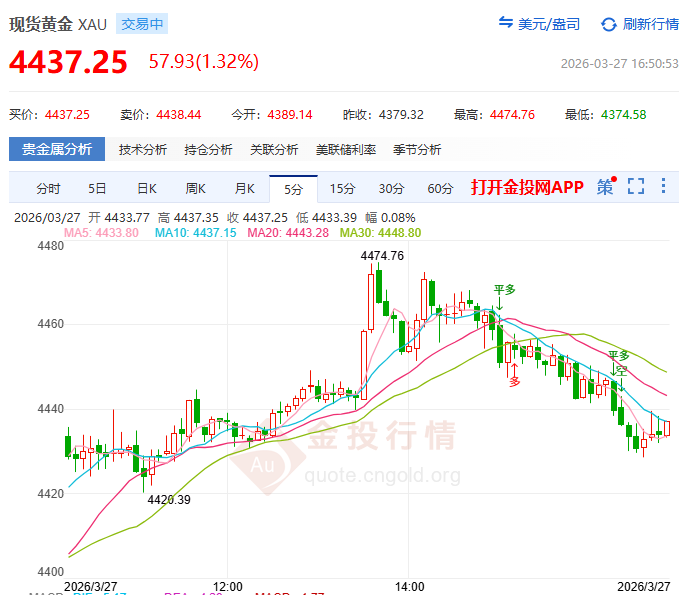Image resolution: width=688 pixels, height=595 pixels.
Task: Click the 现货黄金 XAU title
Action: click(58, 24)
